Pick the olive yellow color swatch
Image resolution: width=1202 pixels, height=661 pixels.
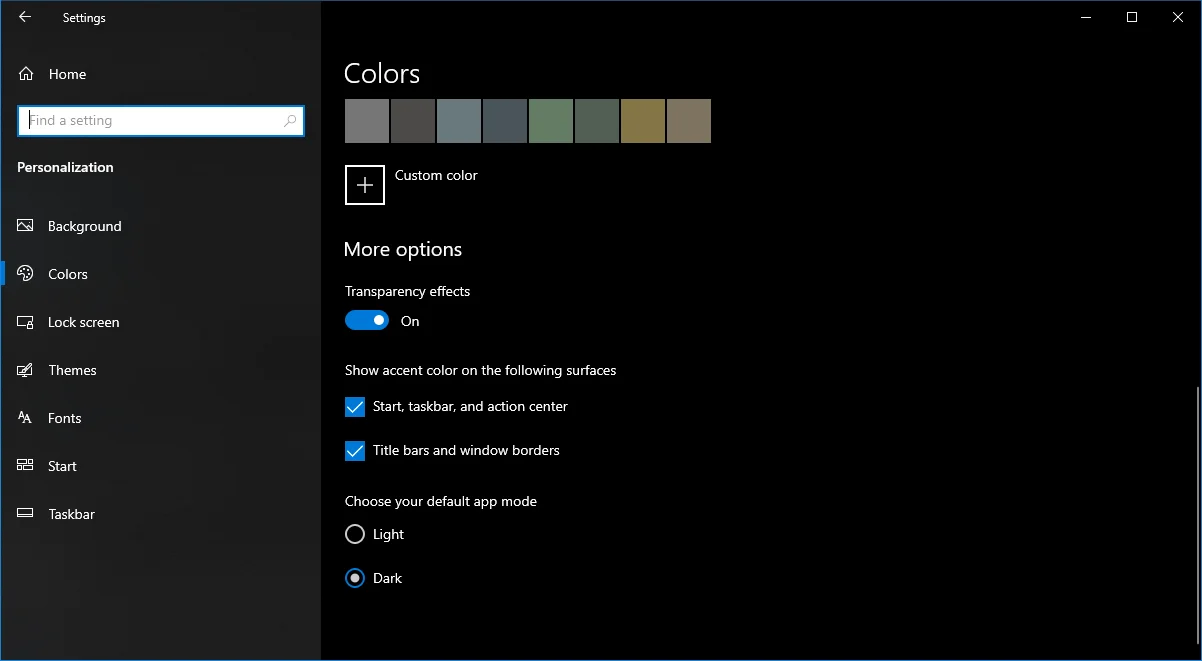[642, 121]
